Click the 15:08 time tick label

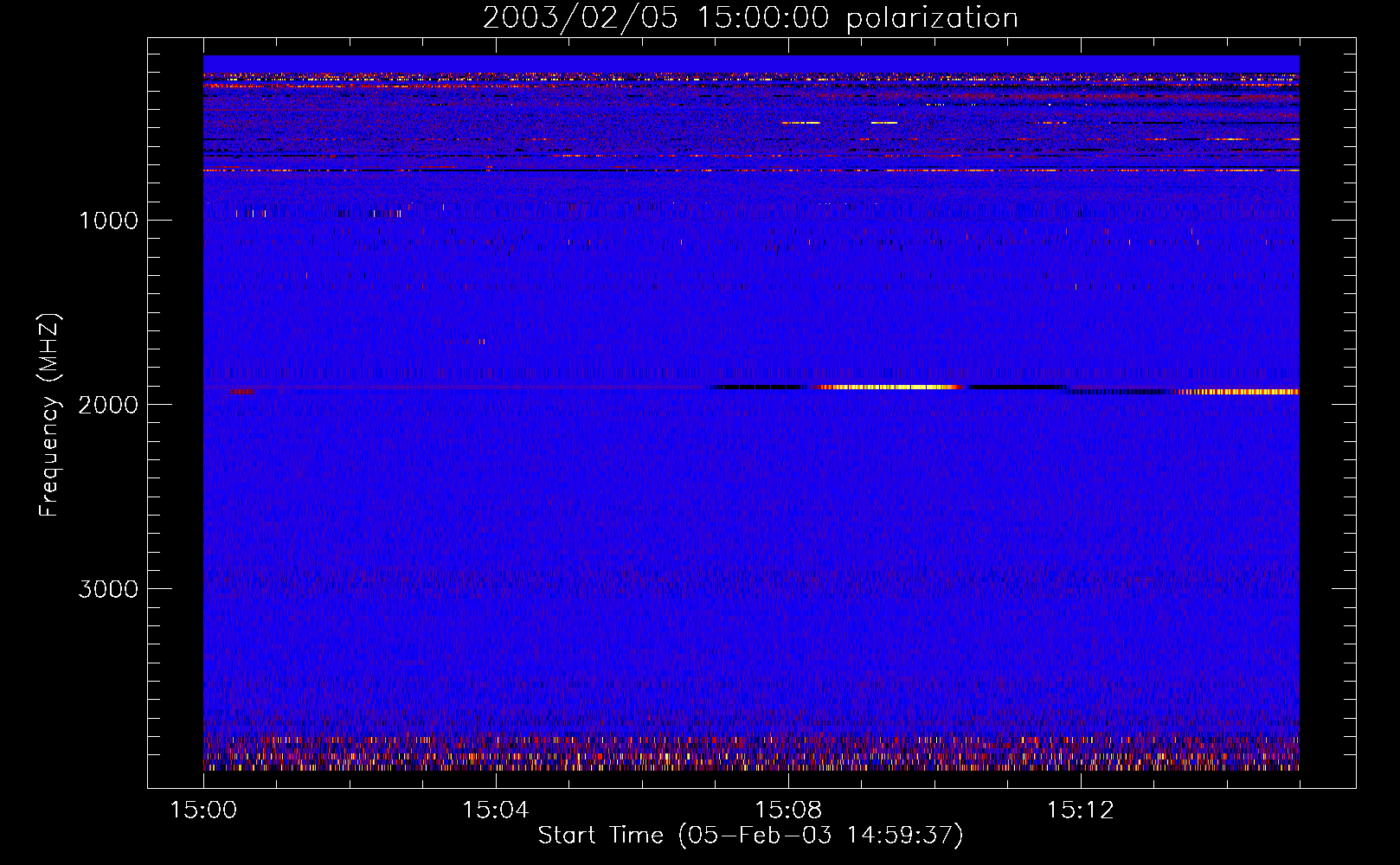pyautogui.click(x=787, y=811)
